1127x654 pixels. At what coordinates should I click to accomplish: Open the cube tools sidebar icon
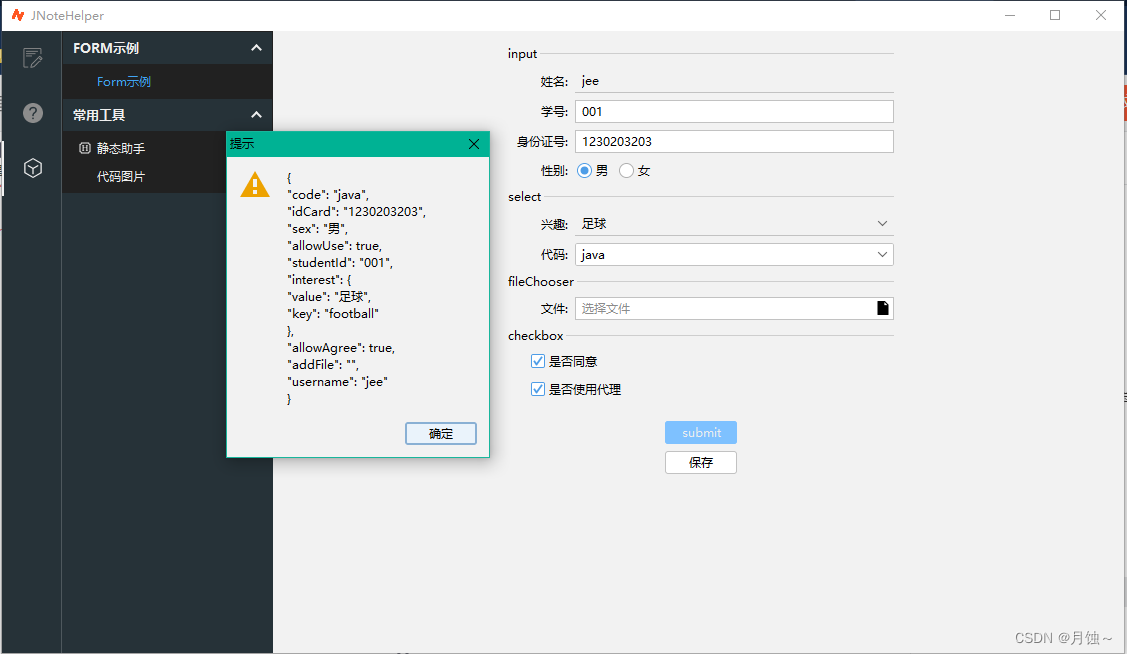(x=32, y=168)
